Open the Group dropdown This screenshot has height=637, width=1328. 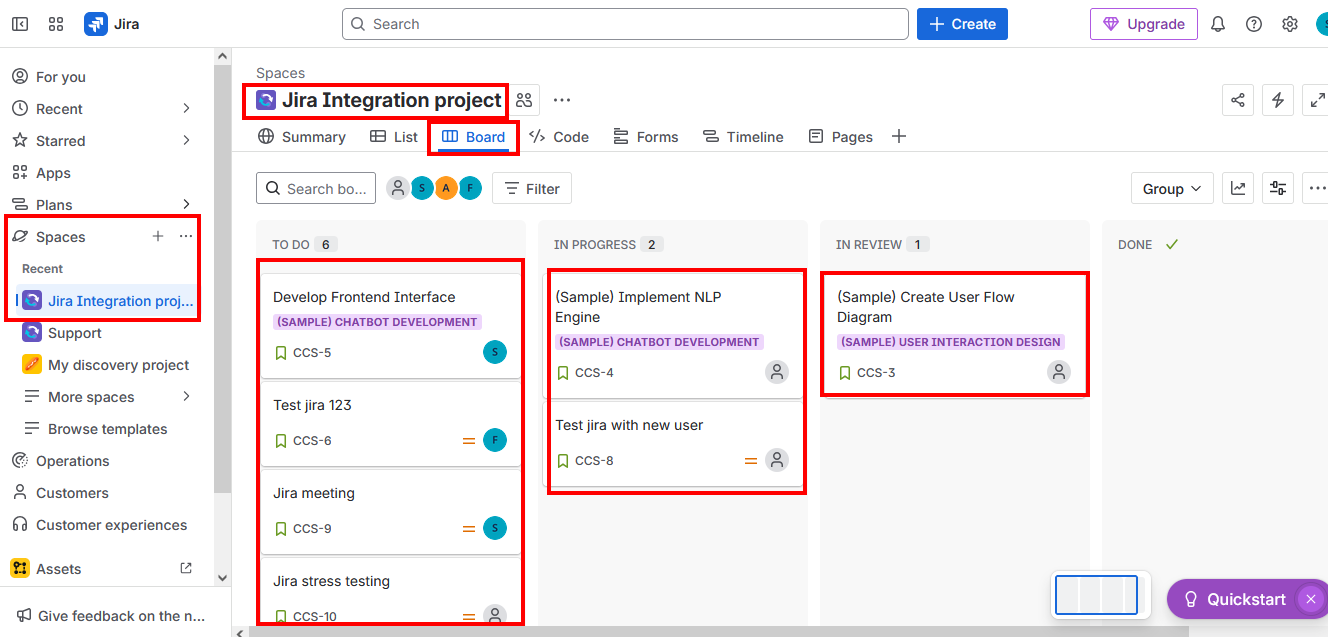click(x=1172, y=188)
